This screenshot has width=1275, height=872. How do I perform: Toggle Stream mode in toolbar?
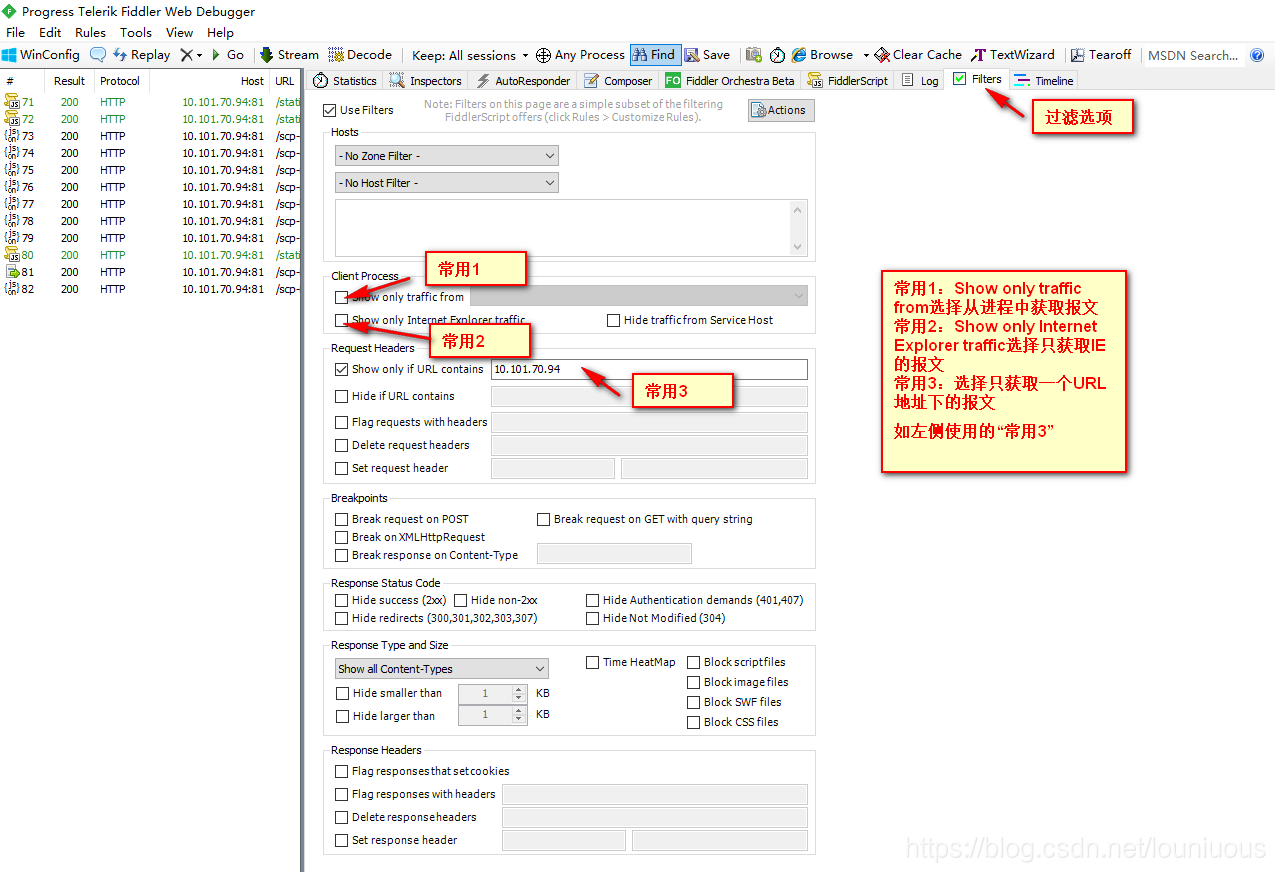click(289, 55)
